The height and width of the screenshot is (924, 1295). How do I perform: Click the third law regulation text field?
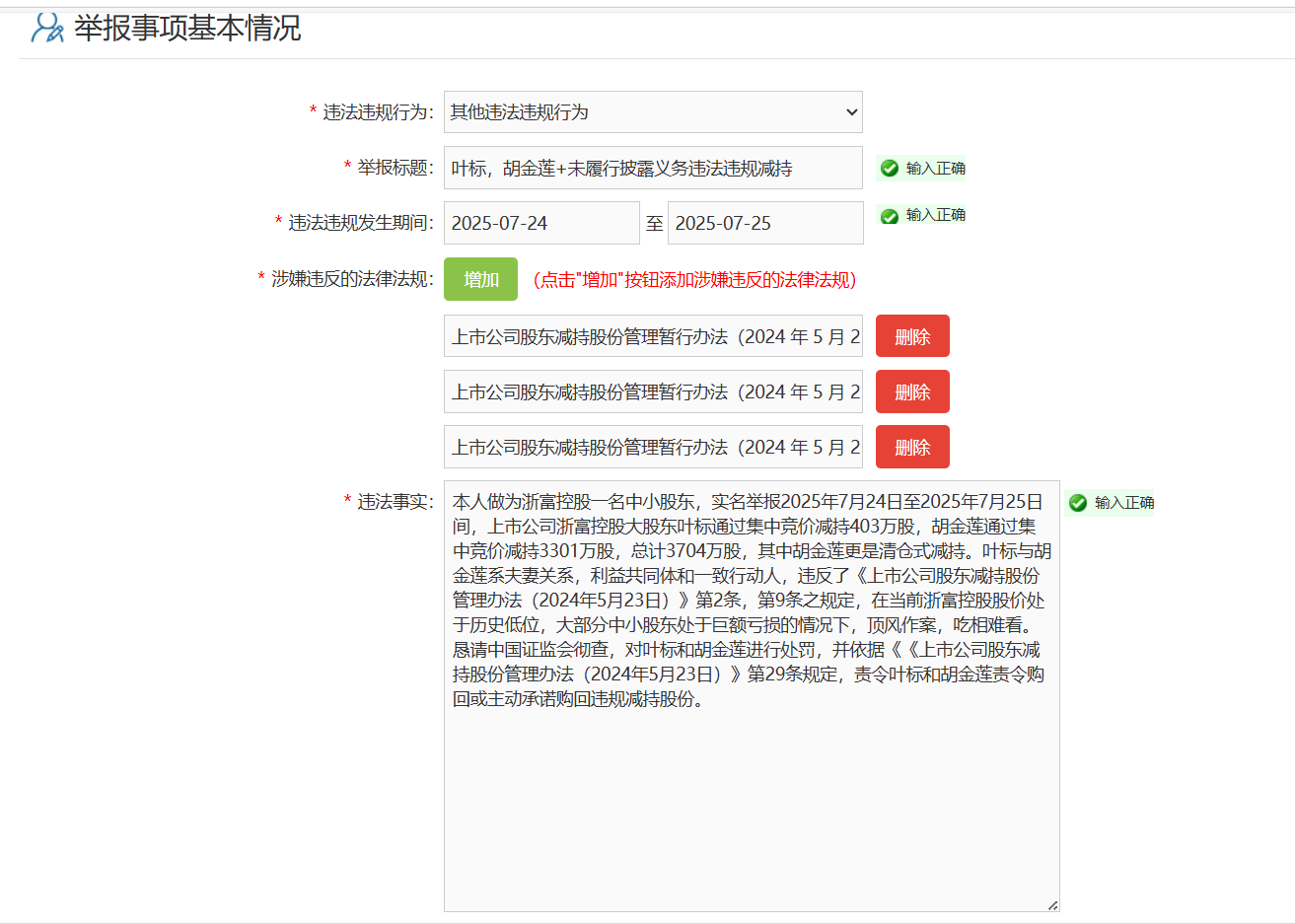point(653,447)
